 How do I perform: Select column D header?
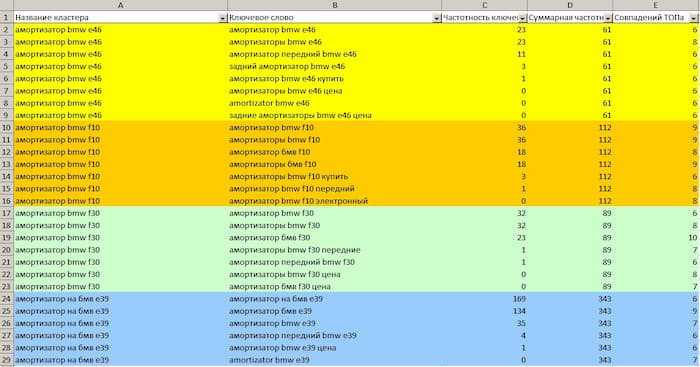(570, 5)
